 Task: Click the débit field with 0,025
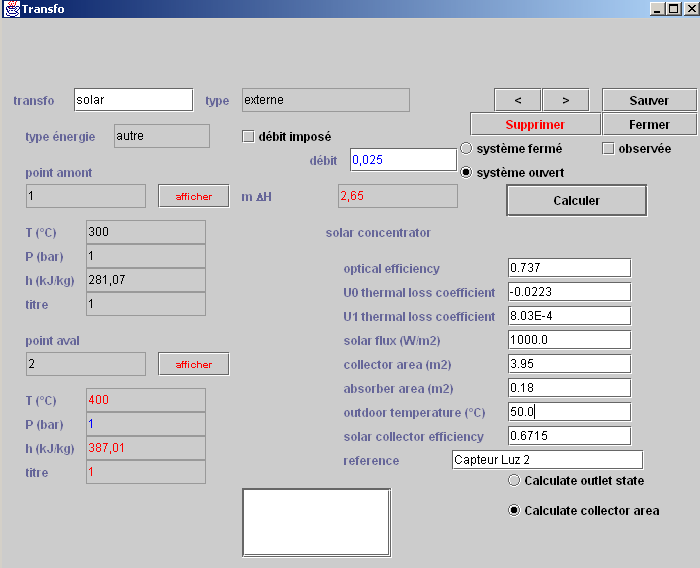[x=404, y=159]
